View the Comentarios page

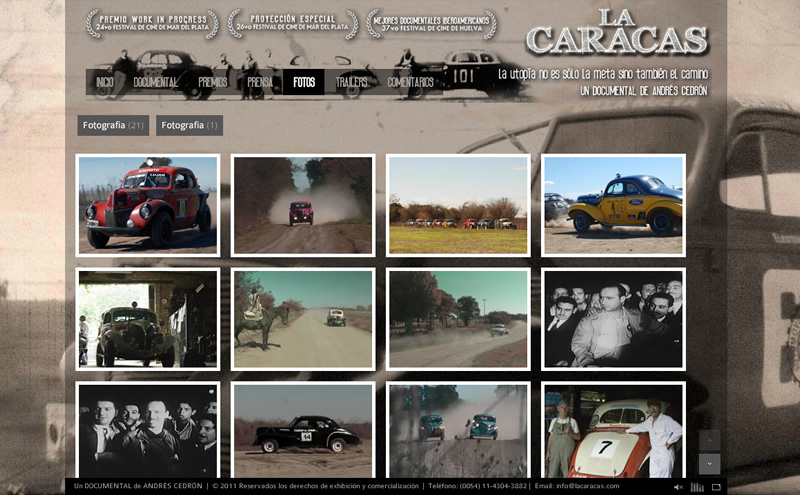click(x=410, y=82)
